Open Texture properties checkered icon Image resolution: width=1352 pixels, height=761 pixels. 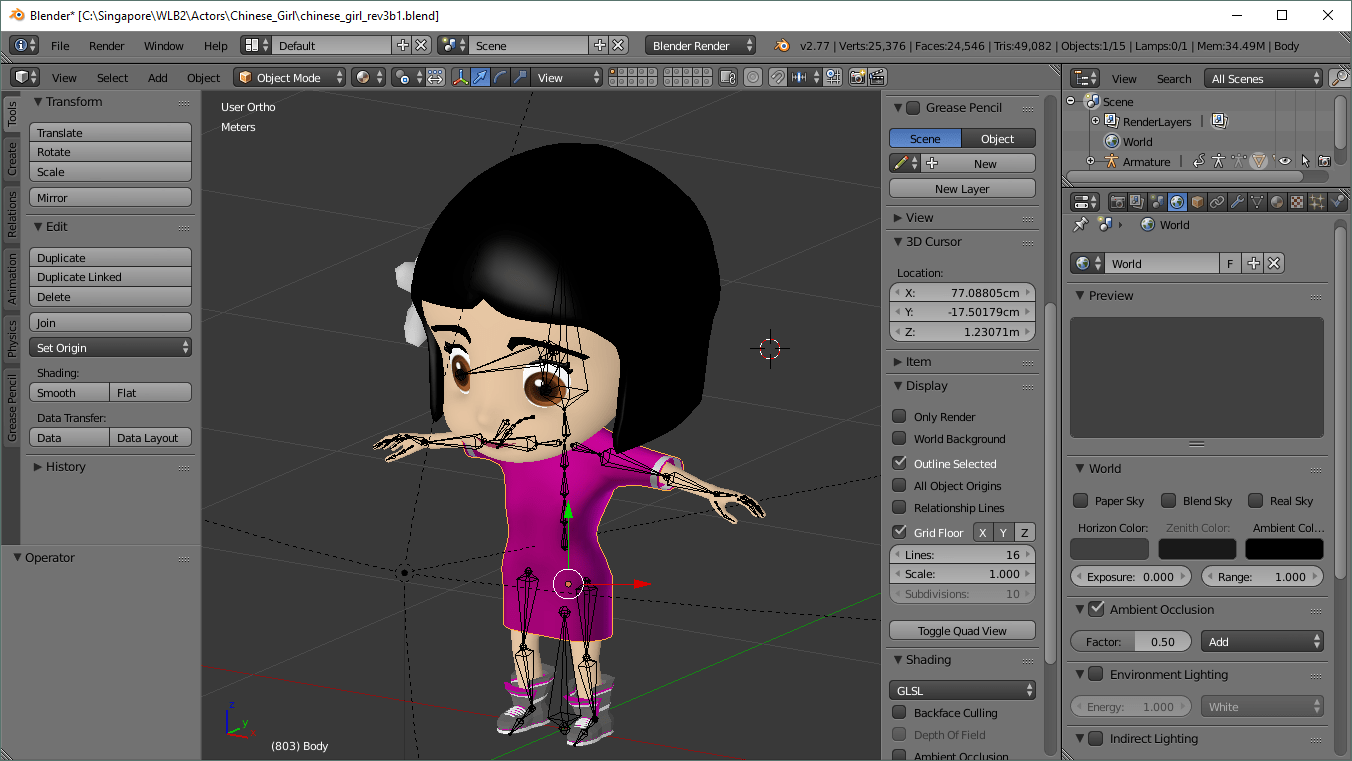coord(1296,201)
